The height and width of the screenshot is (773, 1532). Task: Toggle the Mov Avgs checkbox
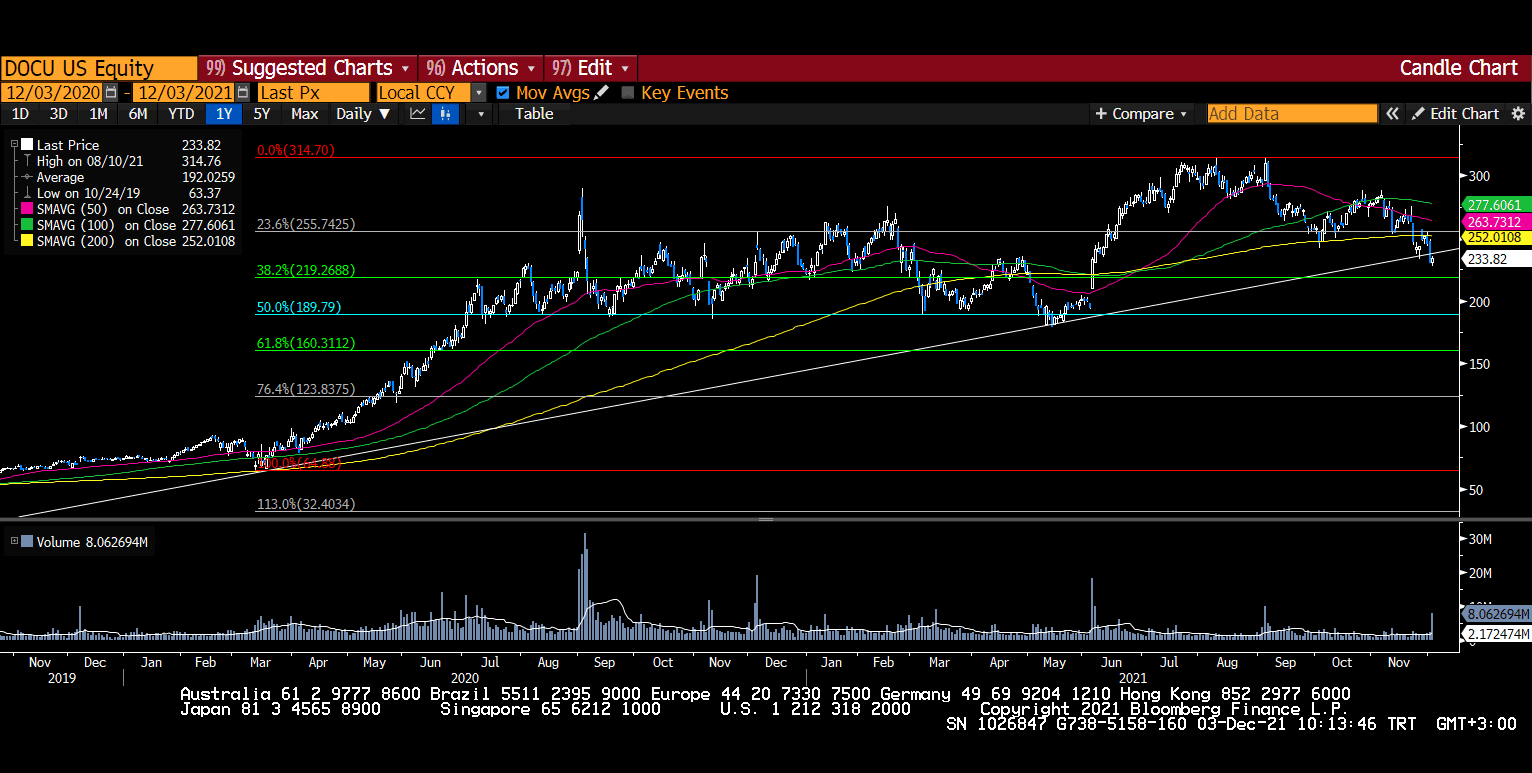pyautogui.click(x=503, y=92)
